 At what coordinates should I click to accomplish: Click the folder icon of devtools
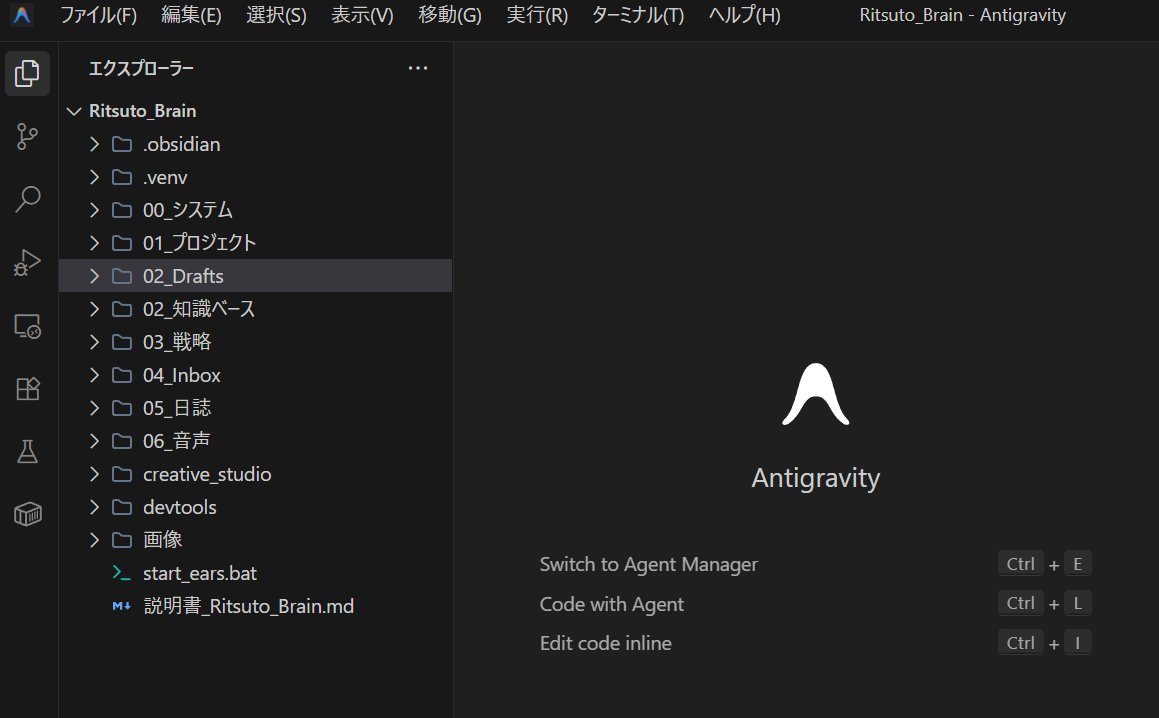(x=122, y=507)
